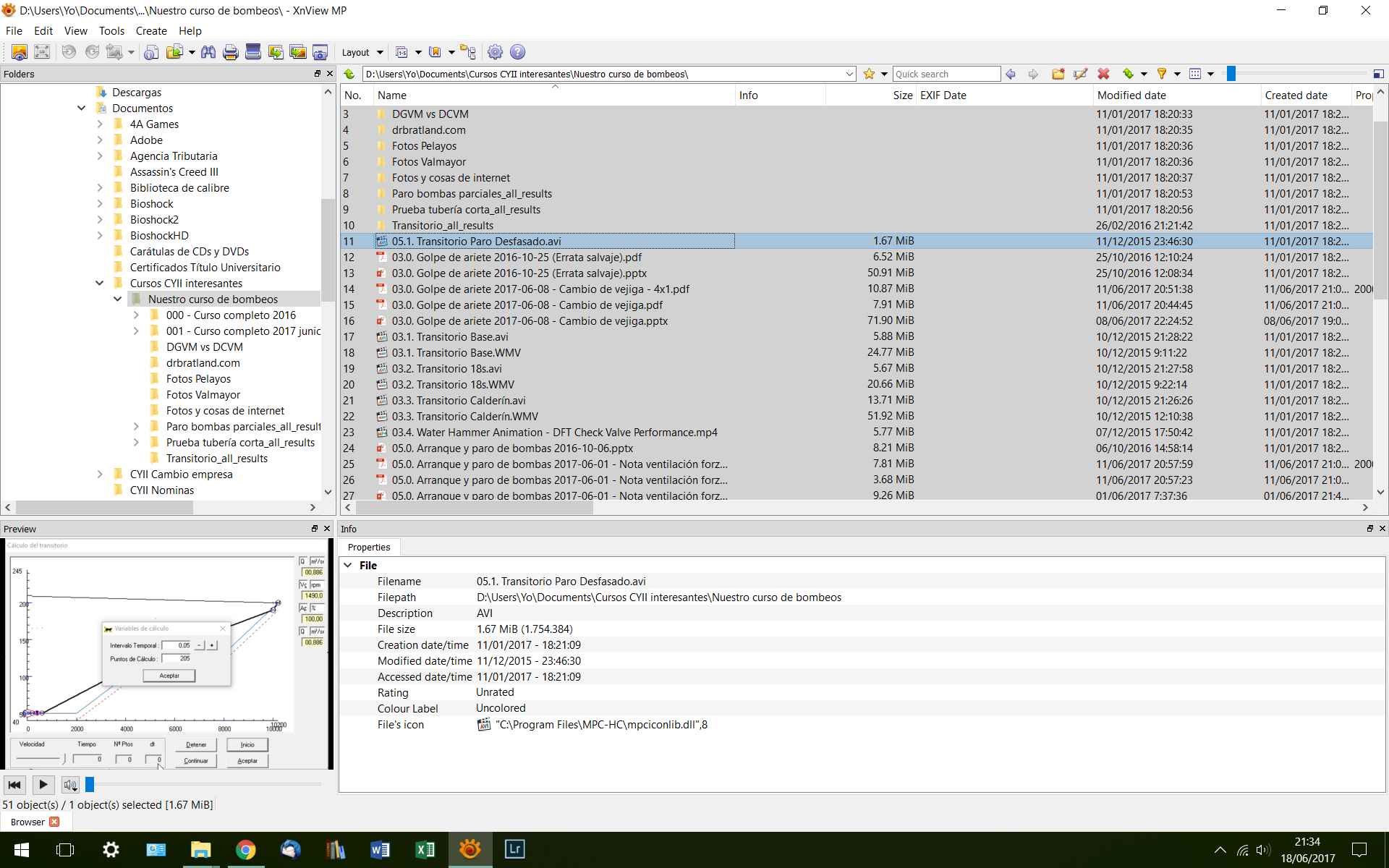The image size is (1389, 868).
Task: Click the new folder icon
Action: coord(1058,74)
